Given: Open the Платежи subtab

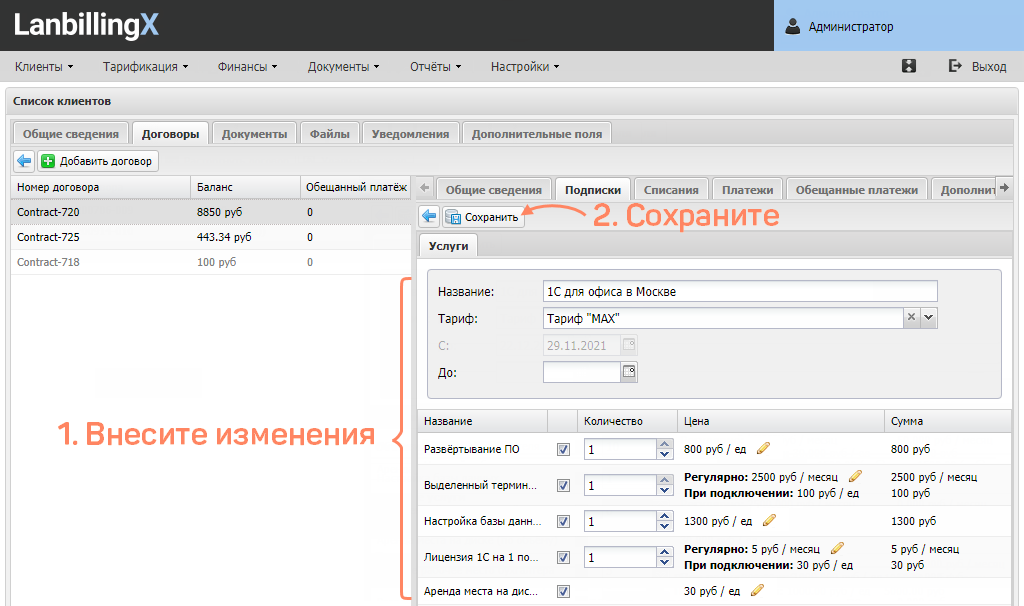Looking at the screenshot, I should coord(747,189).
